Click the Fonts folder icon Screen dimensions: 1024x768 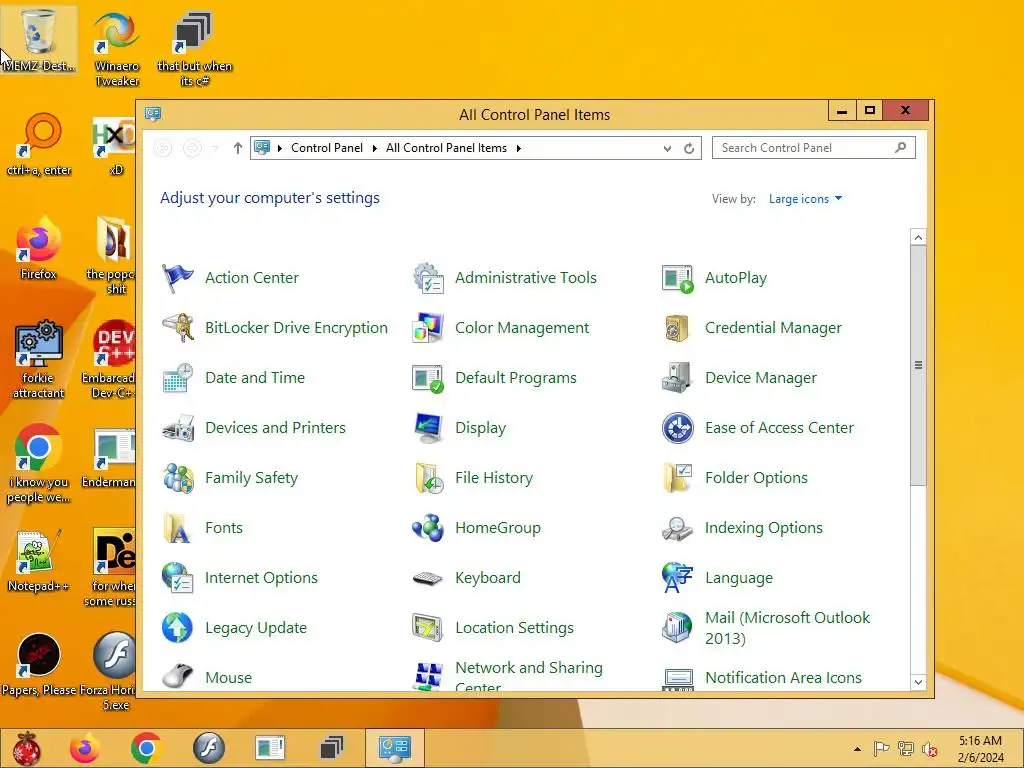(x=178, y=528)
